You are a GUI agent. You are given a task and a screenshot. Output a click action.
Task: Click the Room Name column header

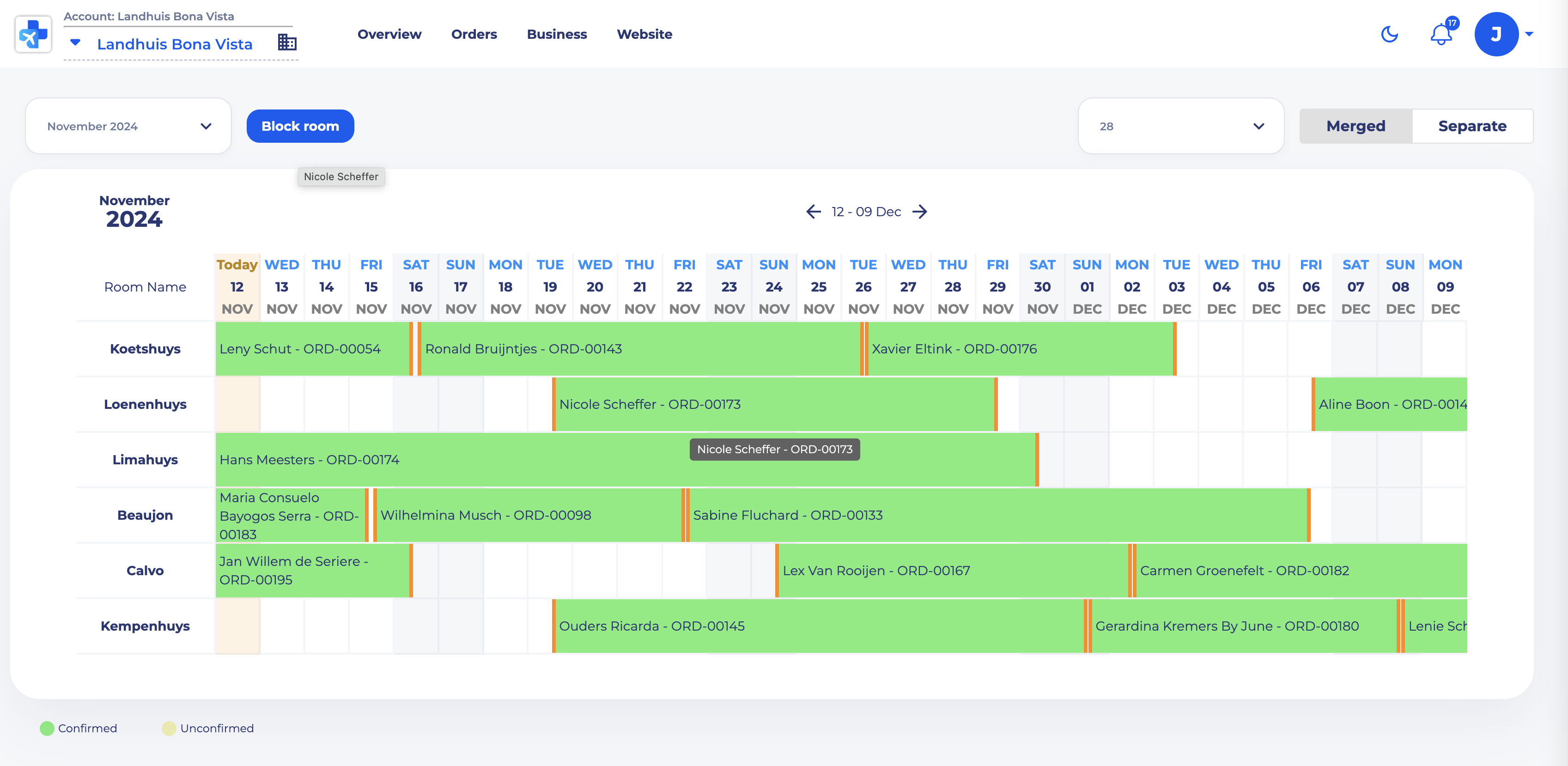coord(145,287)
